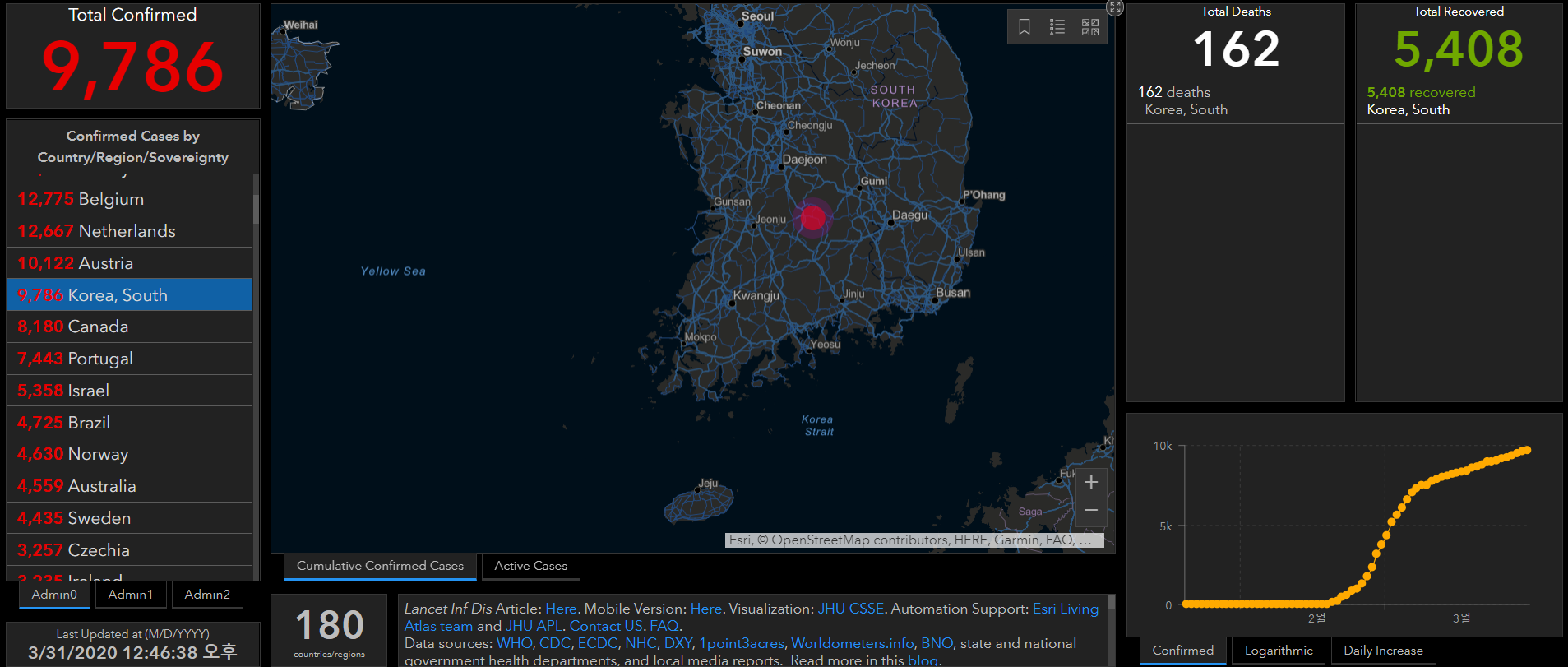Open the WHO data source link
This screenshot has width=1568, height=667.
click(x=515, y=643)
